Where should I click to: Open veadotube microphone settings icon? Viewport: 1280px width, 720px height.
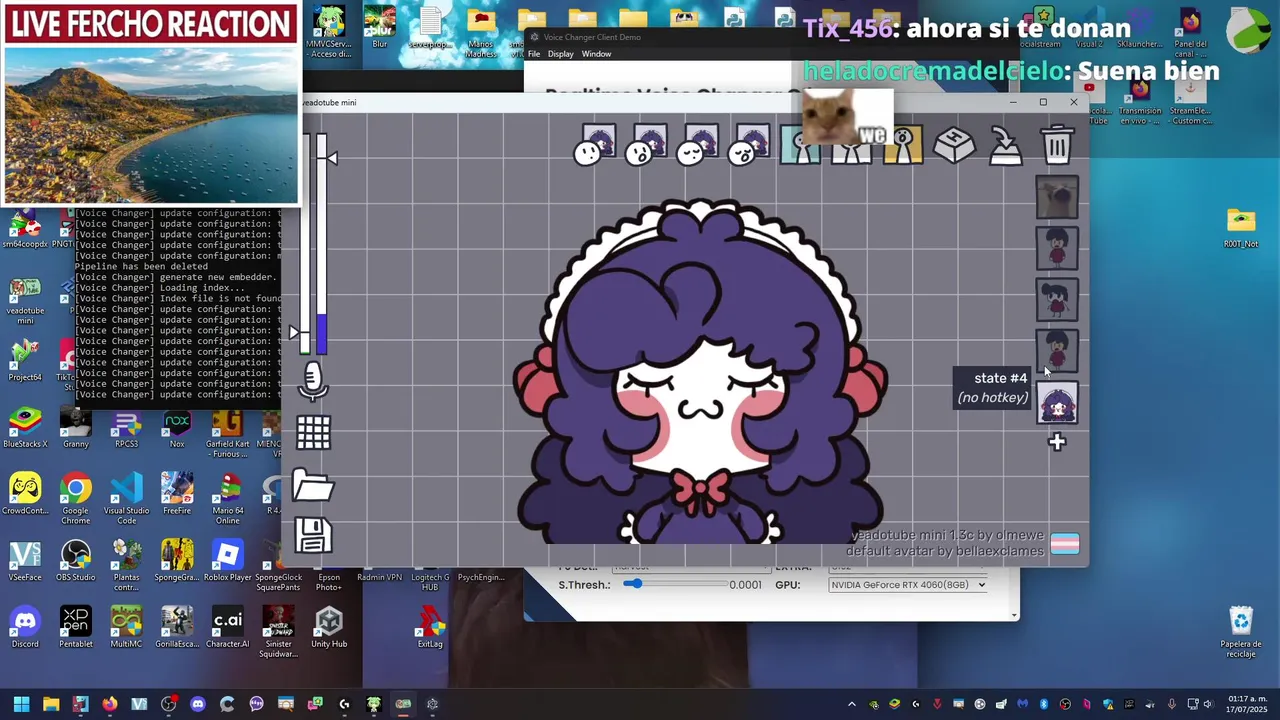point(313,380)
